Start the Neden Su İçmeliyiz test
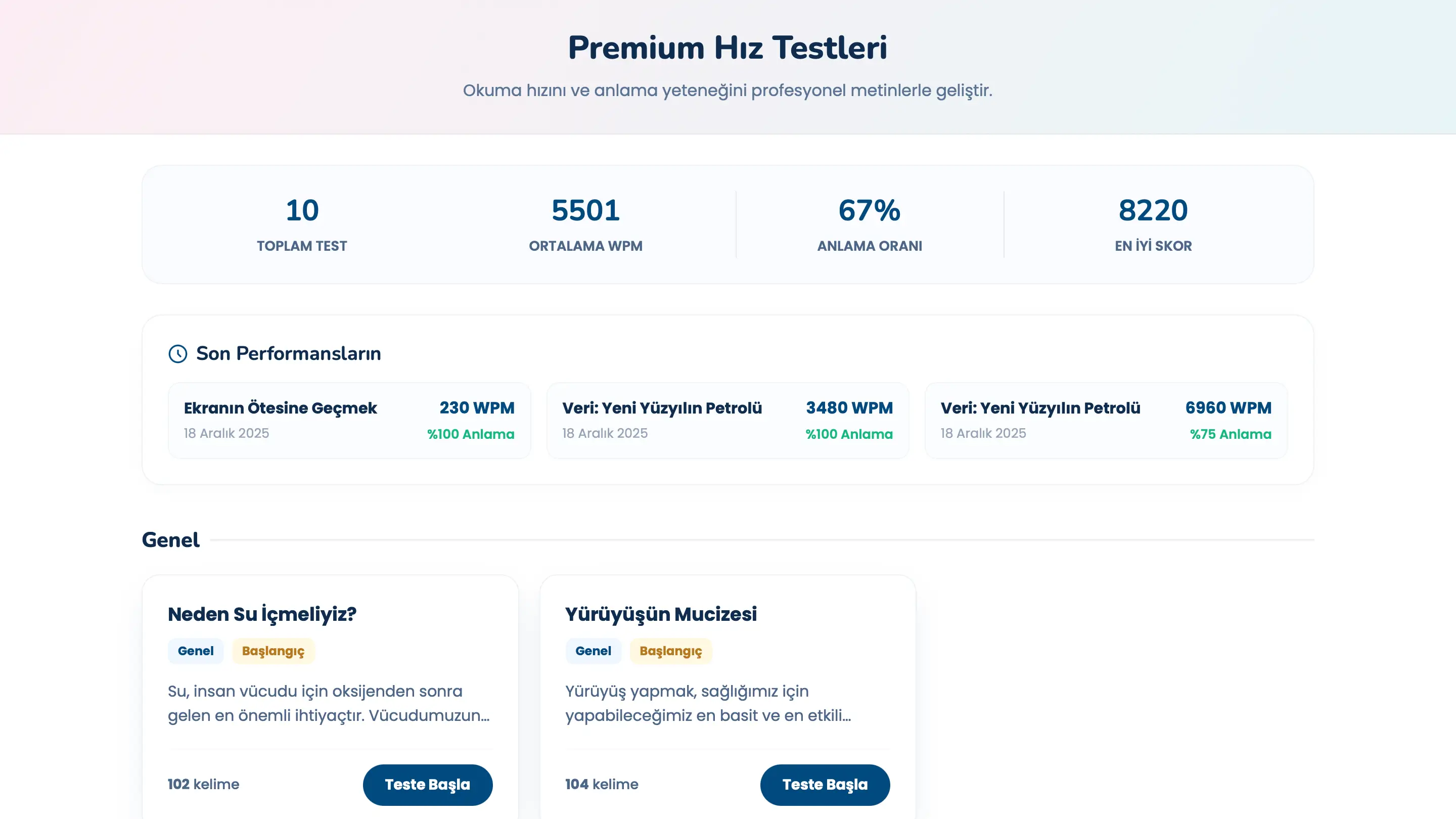 (428, 784)
